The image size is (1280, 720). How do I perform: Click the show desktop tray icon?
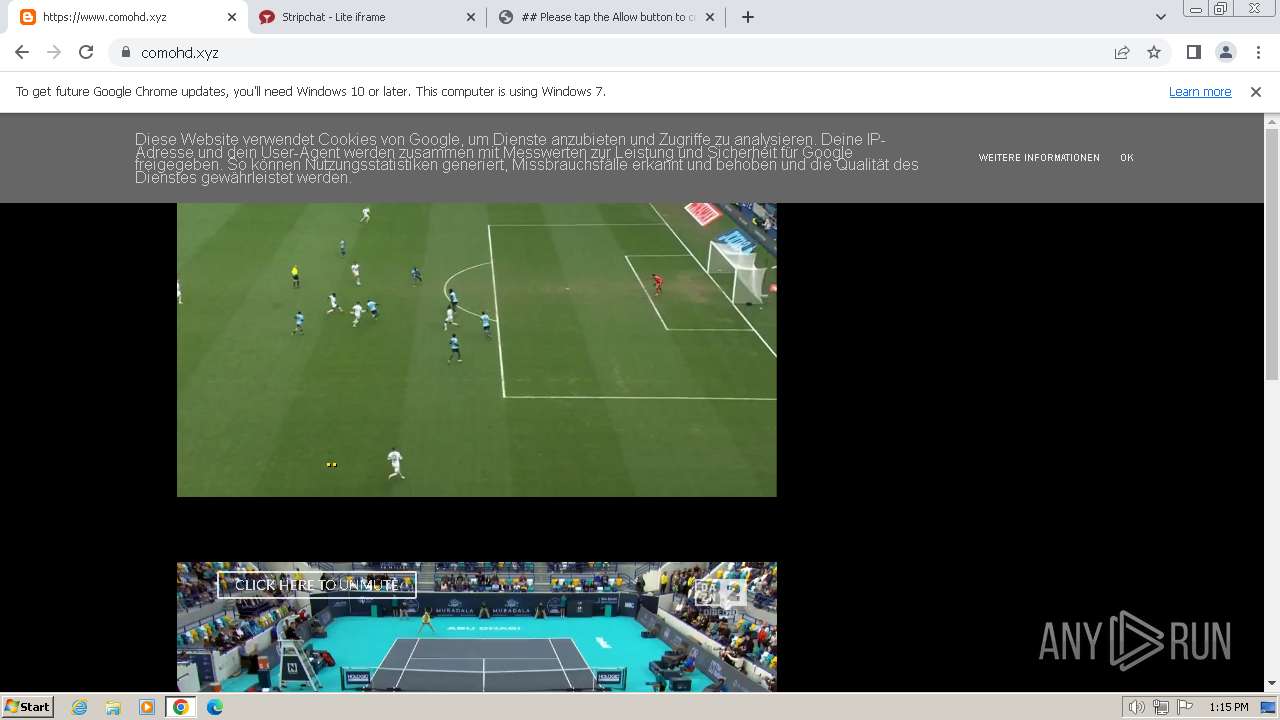tap(1268, 707)
